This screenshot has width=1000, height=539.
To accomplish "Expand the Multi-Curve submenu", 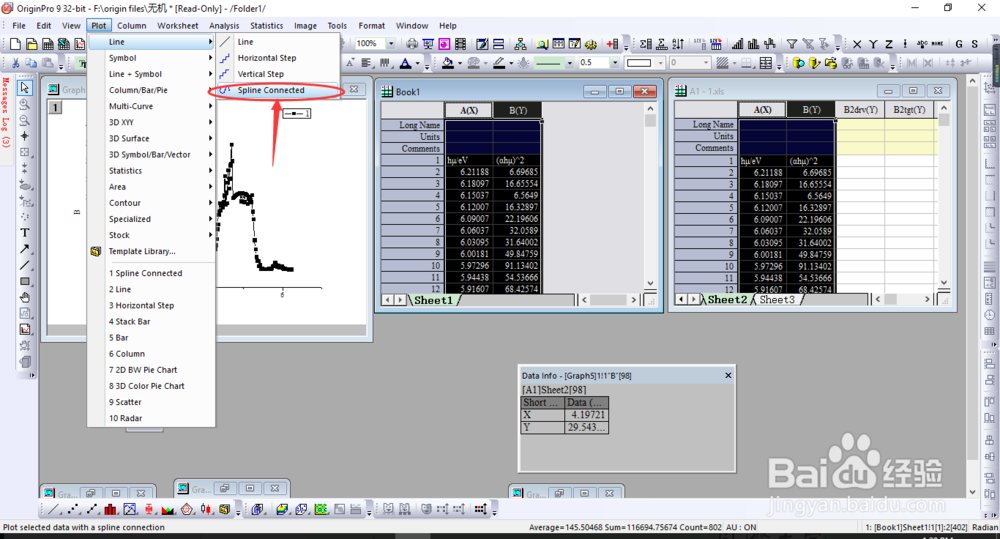I will [x=152, y=107].
